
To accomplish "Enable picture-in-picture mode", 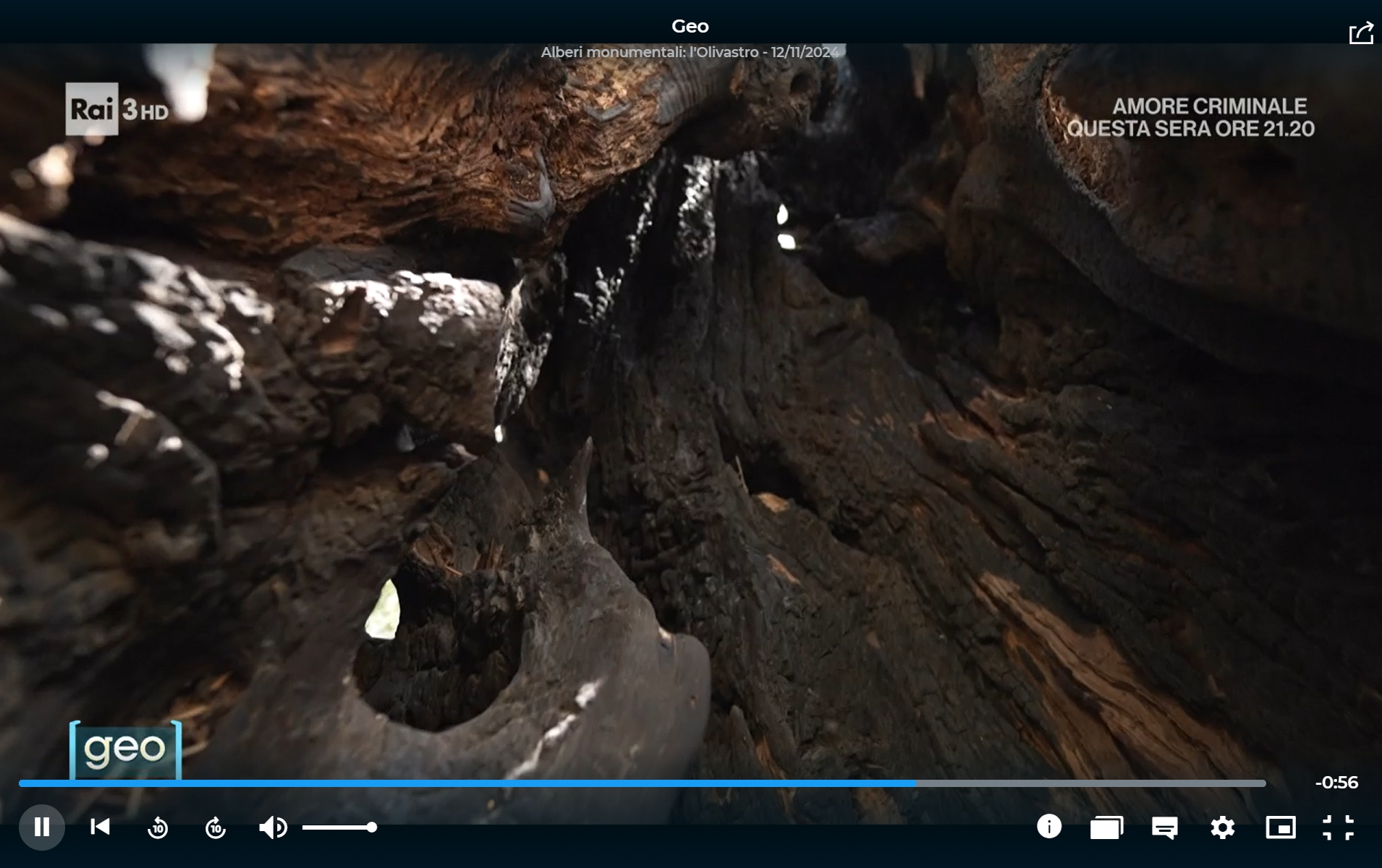I will click(x=1280, y=827).
